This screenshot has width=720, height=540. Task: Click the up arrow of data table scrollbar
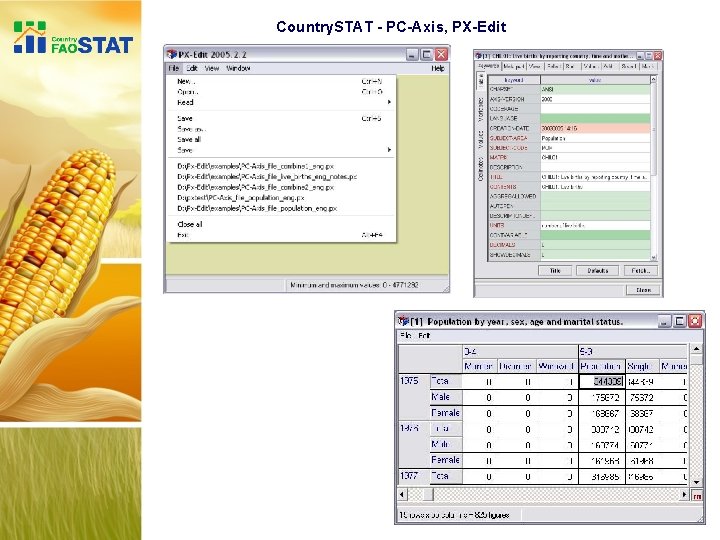(697, 349)
